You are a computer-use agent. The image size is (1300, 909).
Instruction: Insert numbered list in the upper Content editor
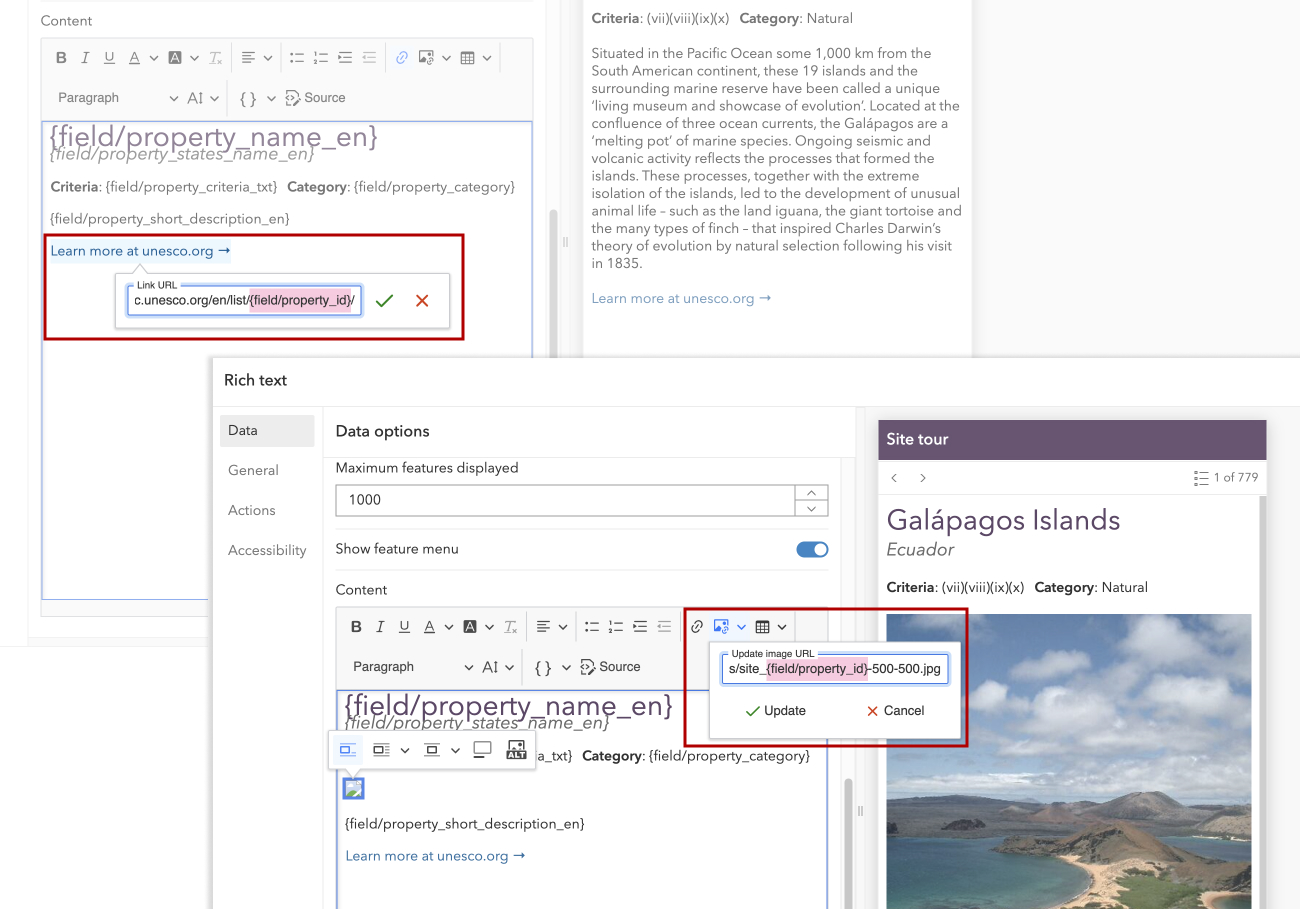(x=321, y=58)
